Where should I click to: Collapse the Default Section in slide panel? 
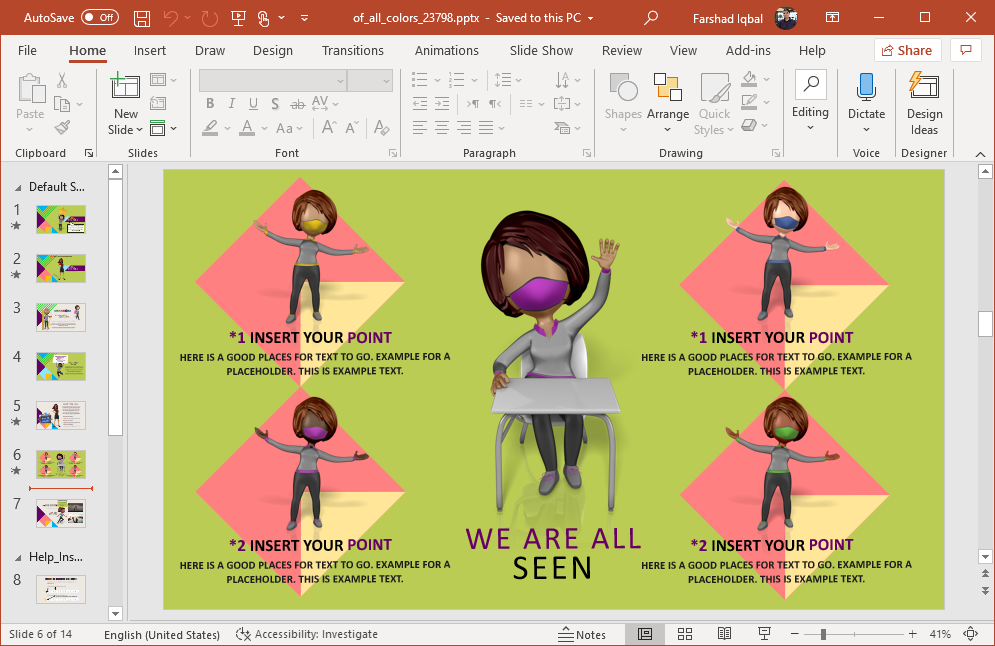(x=18, y=187)
